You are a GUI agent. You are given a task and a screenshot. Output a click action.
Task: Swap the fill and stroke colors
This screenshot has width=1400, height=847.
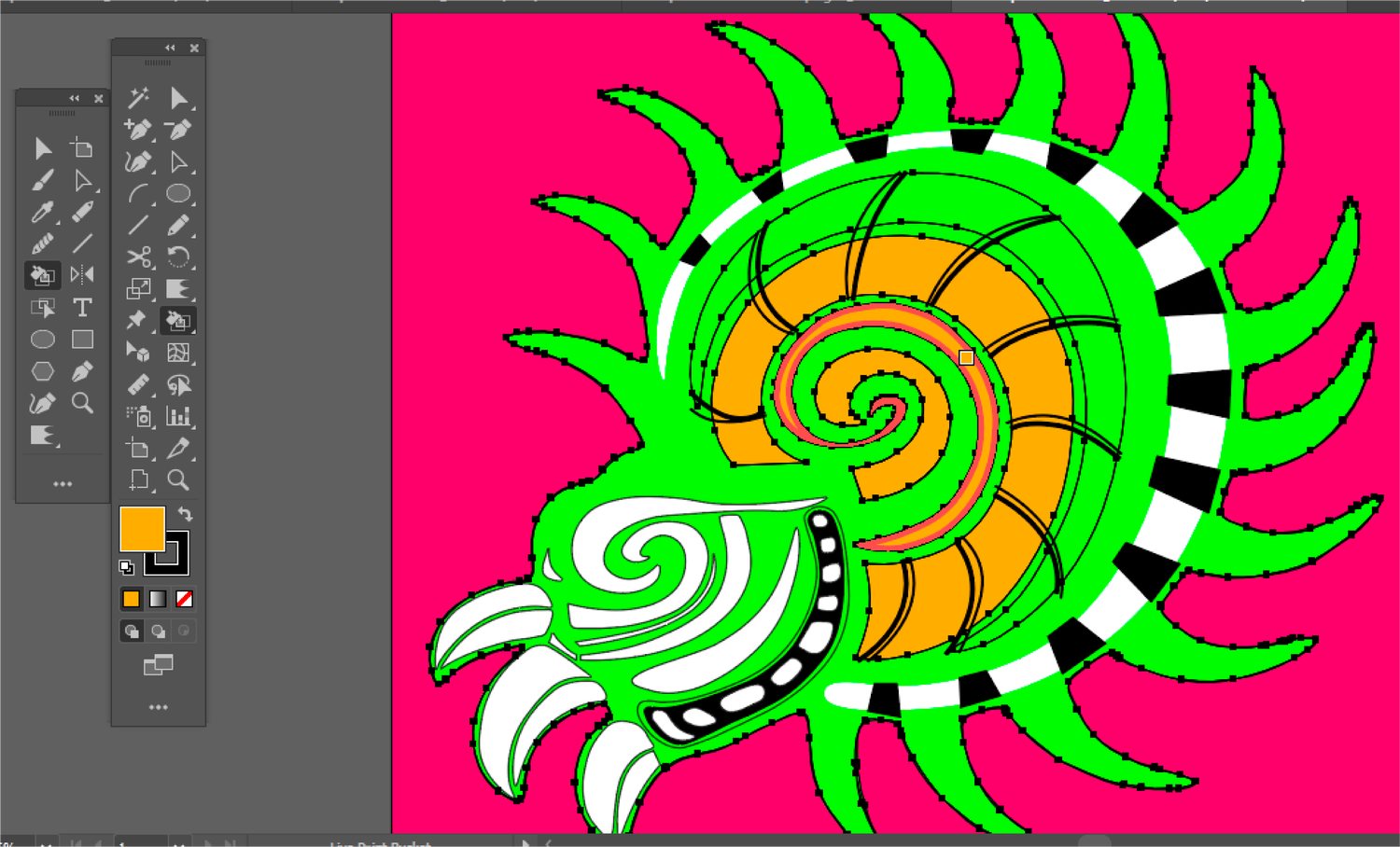pos(185,514)
